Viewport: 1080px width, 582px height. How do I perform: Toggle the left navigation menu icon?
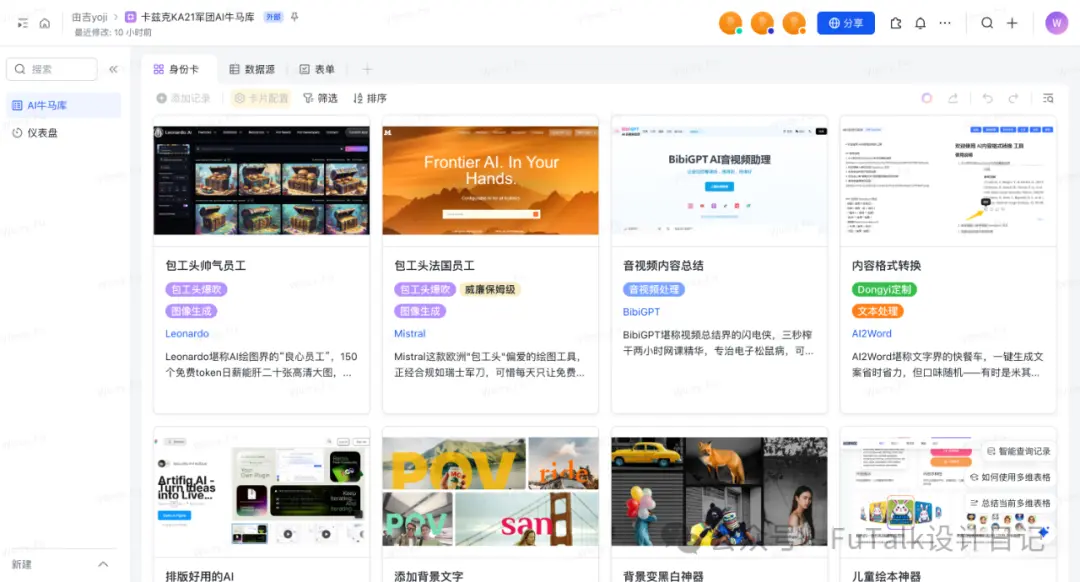coord(23,23)
